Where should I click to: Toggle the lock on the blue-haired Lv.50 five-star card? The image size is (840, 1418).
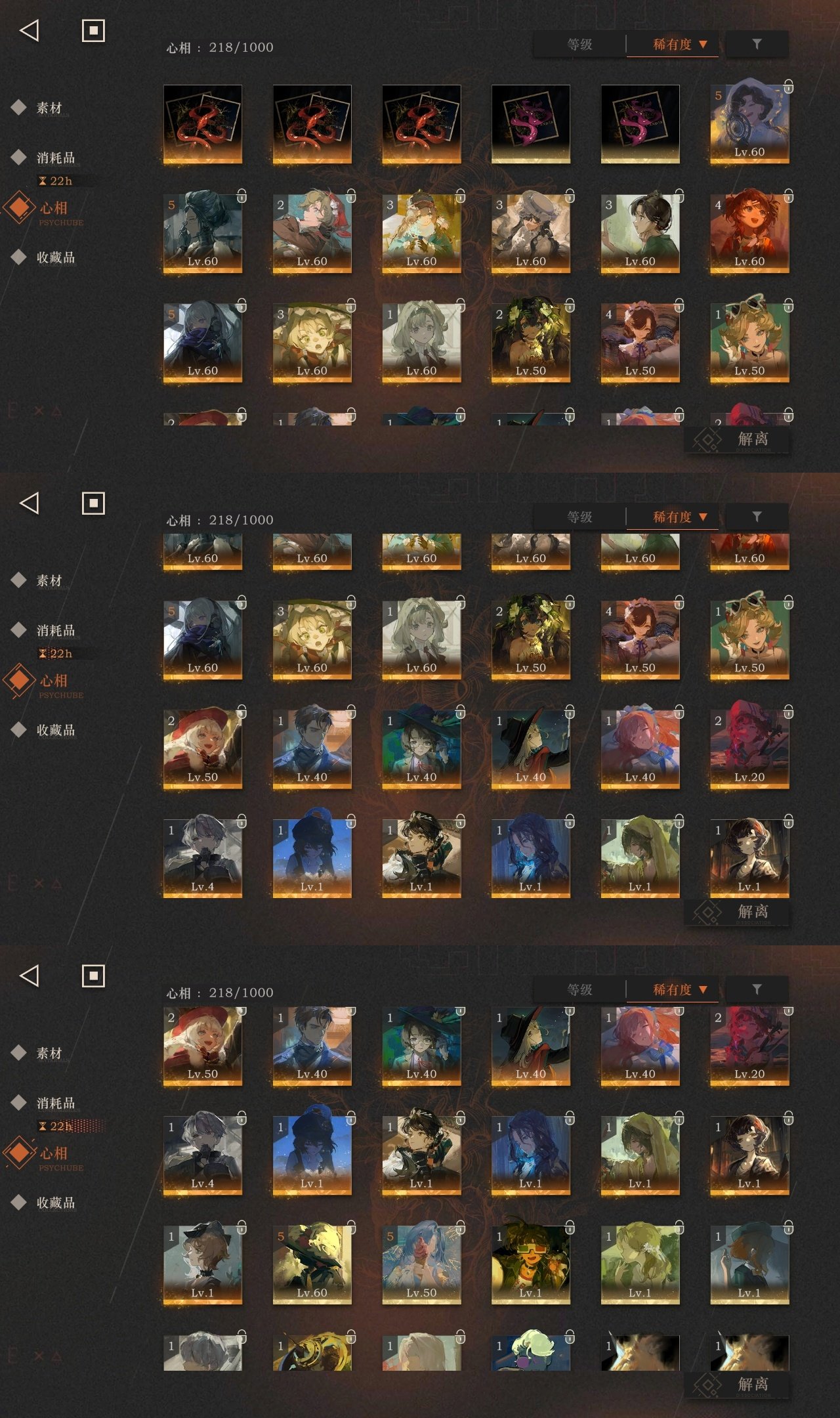tap(461, 1227)
